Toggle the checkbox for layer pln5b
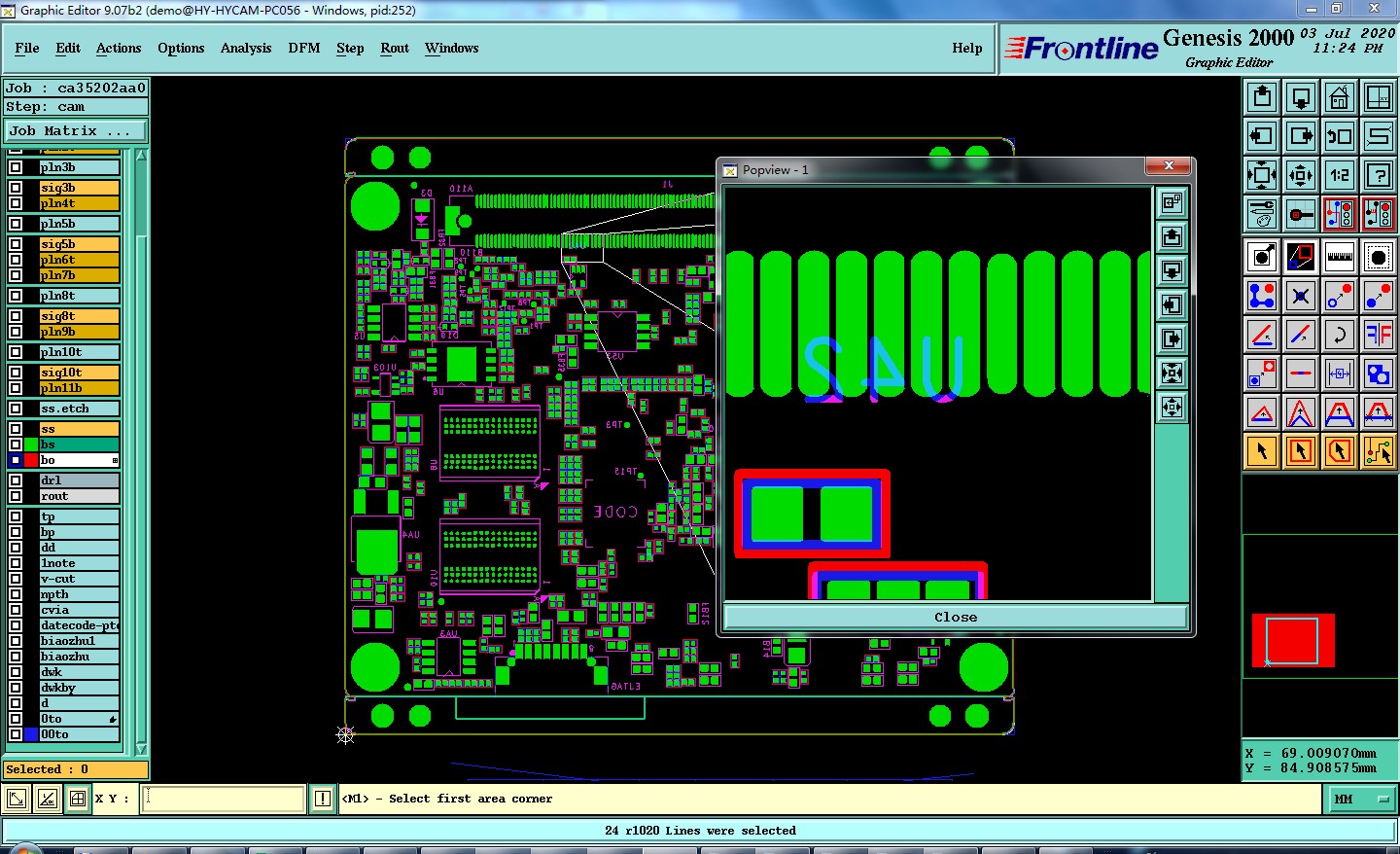The width and height of the screenshot is (1400, 854). [16, 224]
